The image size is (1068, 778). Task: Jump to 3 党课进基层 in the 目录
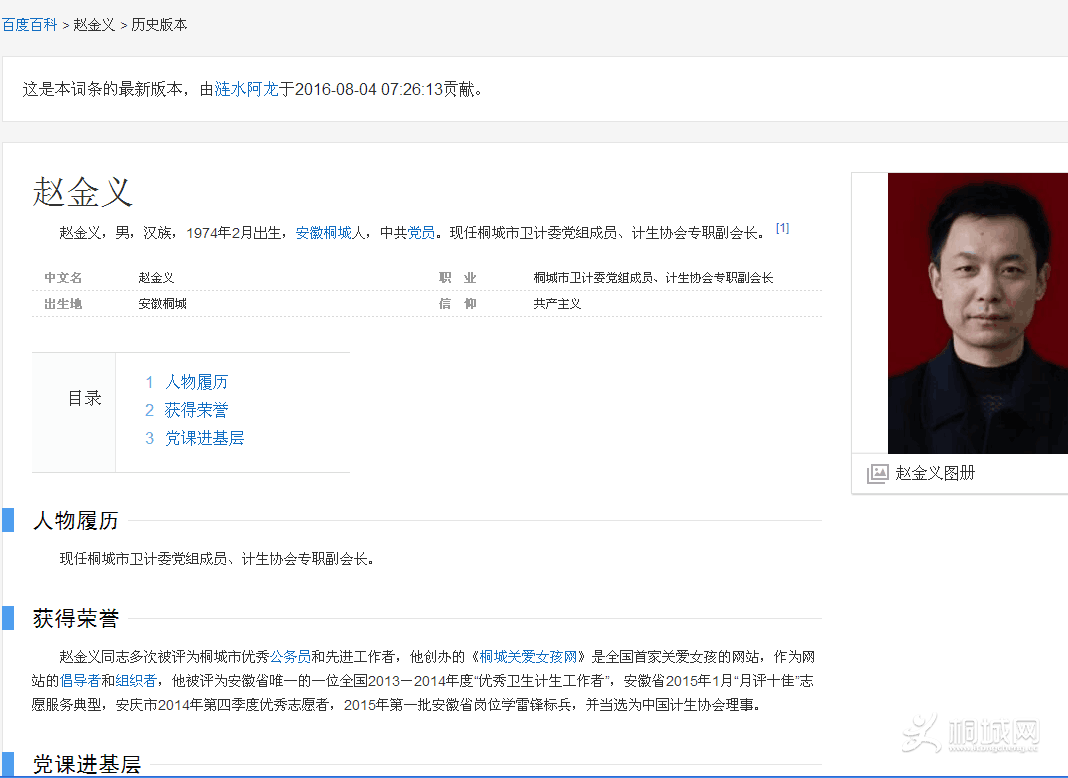pos(195,438)
